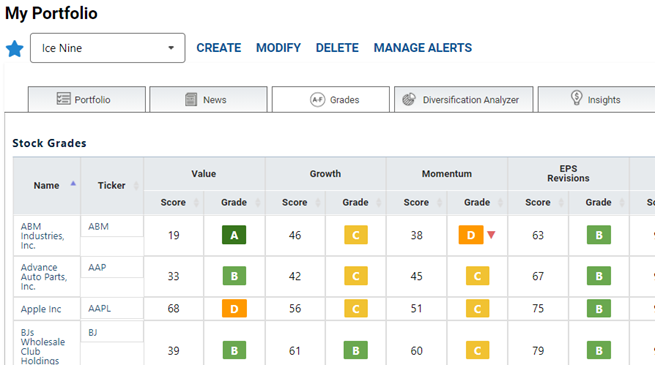Click BJs Momentum grade C badge

tap(477, 350)
